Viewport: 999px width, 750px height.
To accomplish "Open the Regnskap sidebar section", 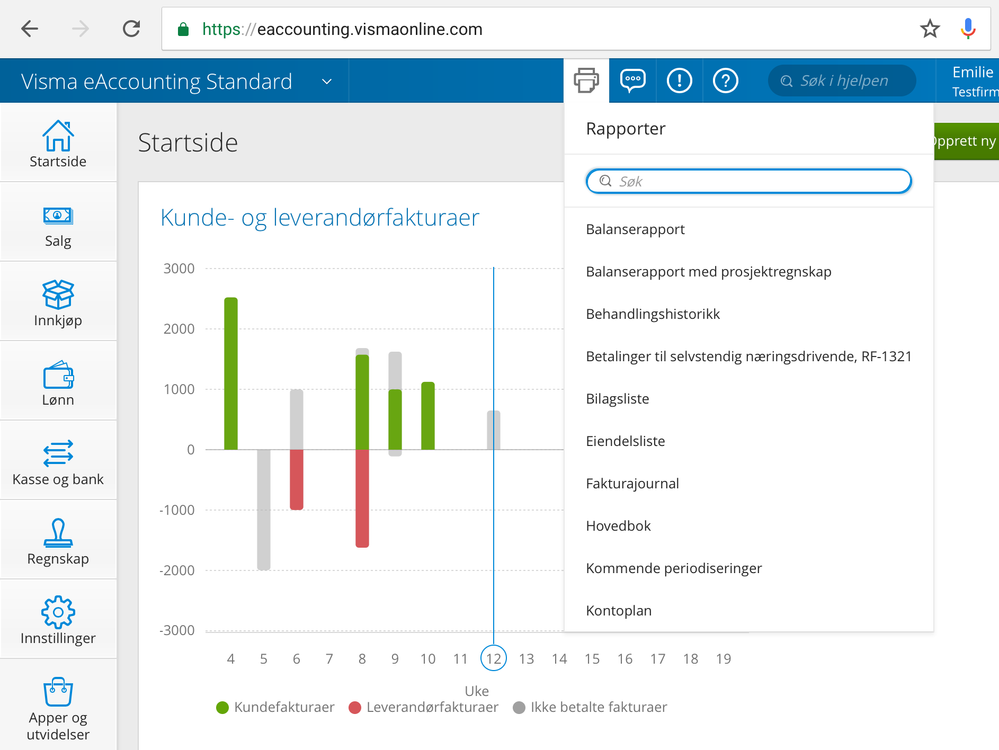I will tap(58, 540).
